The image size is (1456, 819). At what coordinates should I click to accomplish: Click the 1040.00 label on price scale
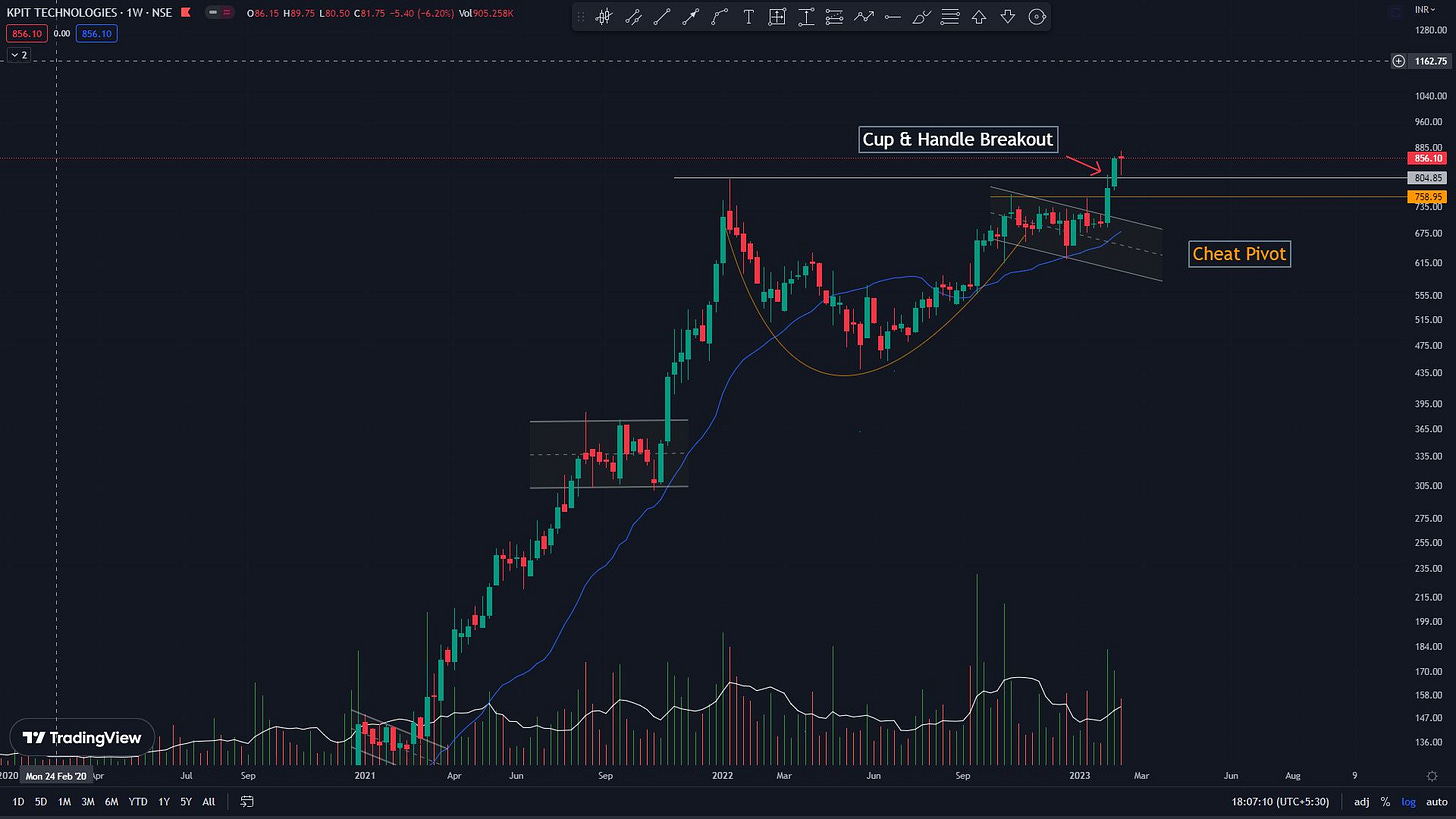[1430, 96]
